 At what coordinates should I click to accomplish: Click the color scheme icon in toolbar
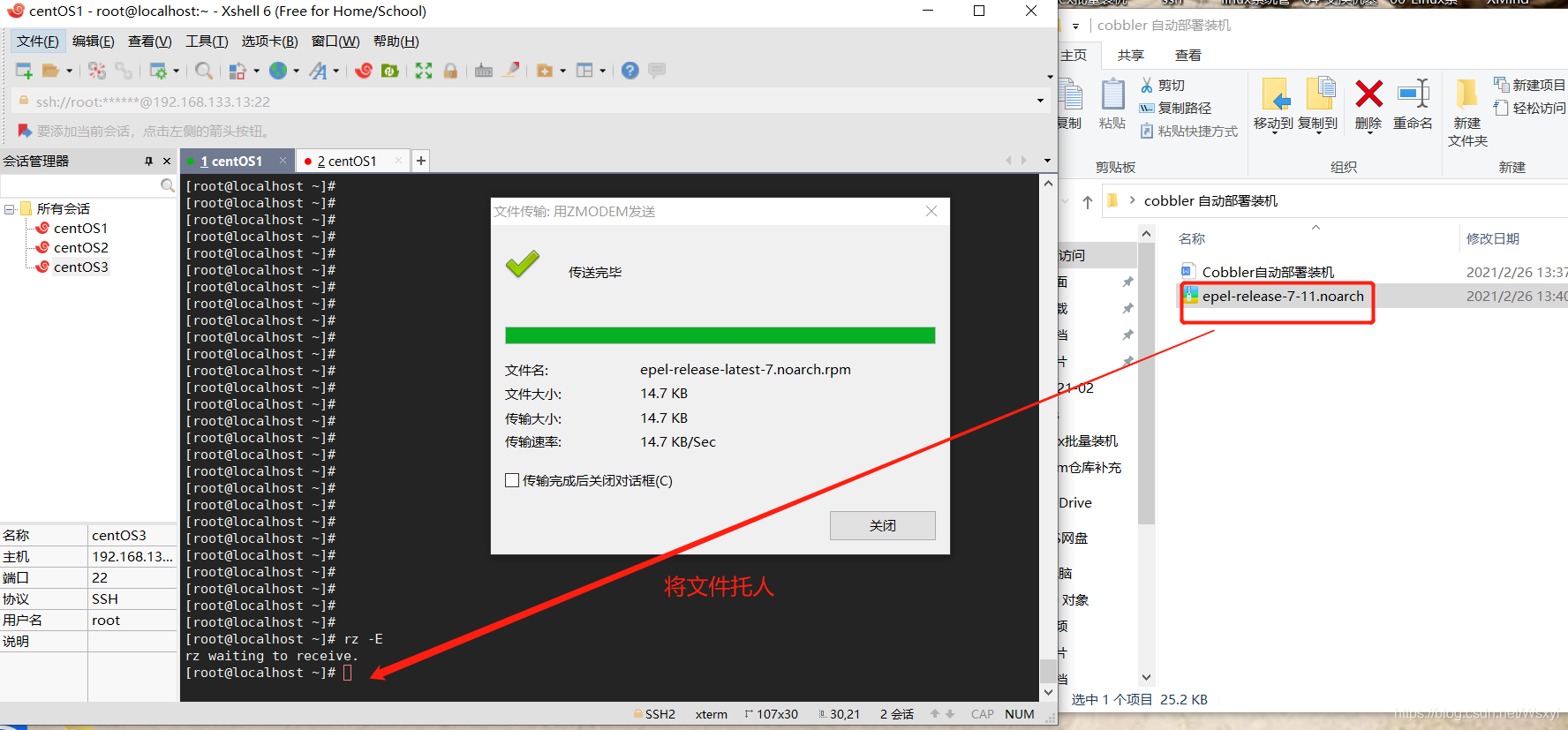237,71
